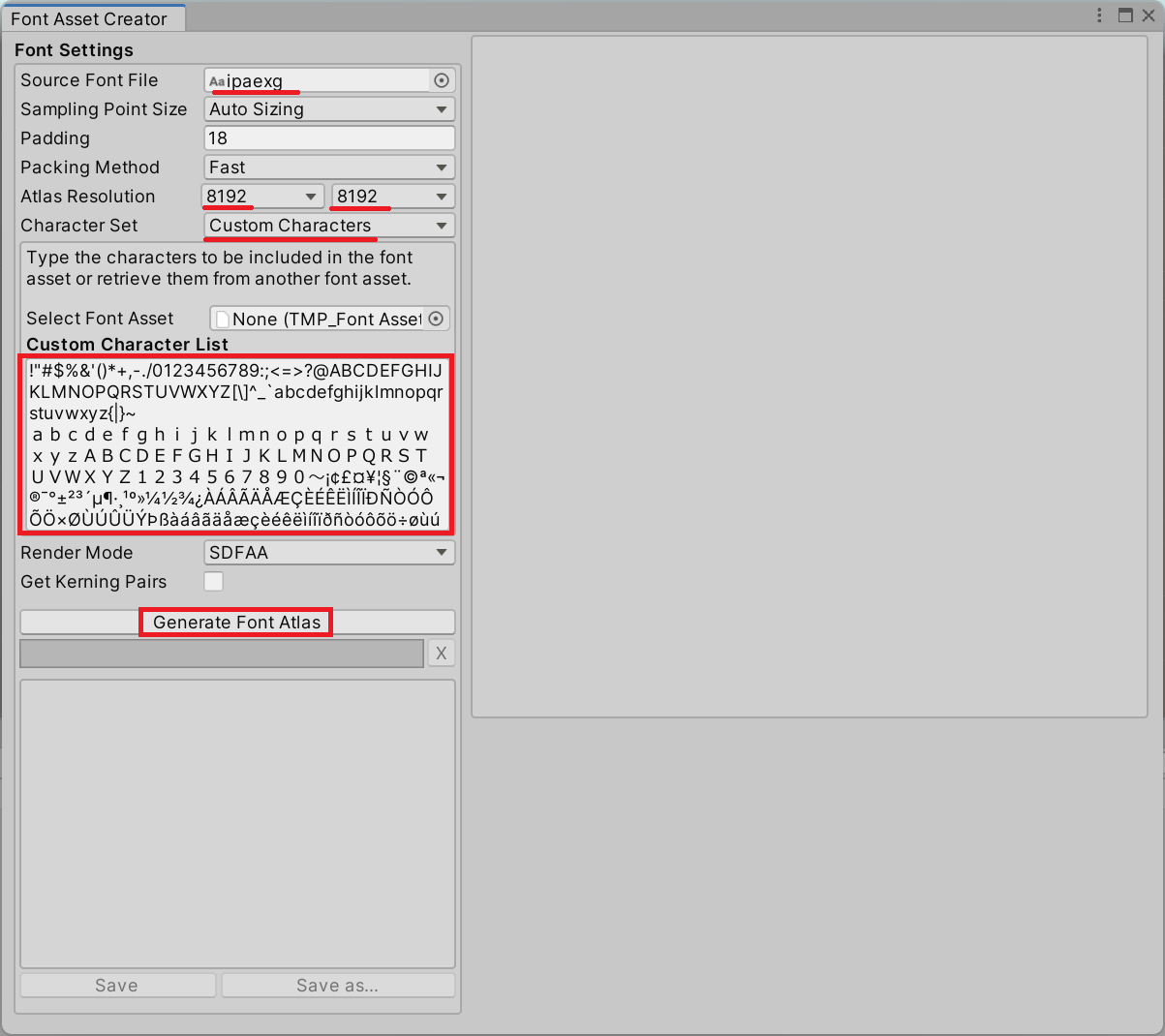Click the generation progress bar

click(x=221, y=653)
